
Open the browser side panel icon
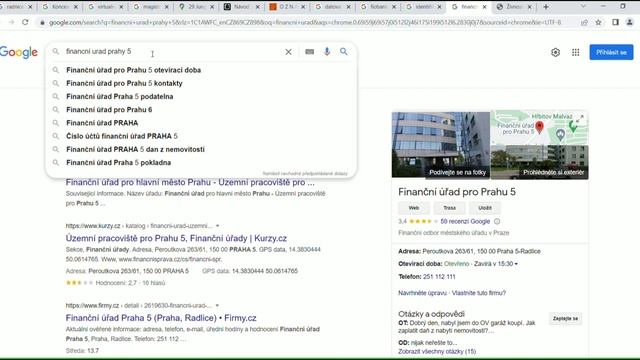pyautogui.click(x=616, y=22)
